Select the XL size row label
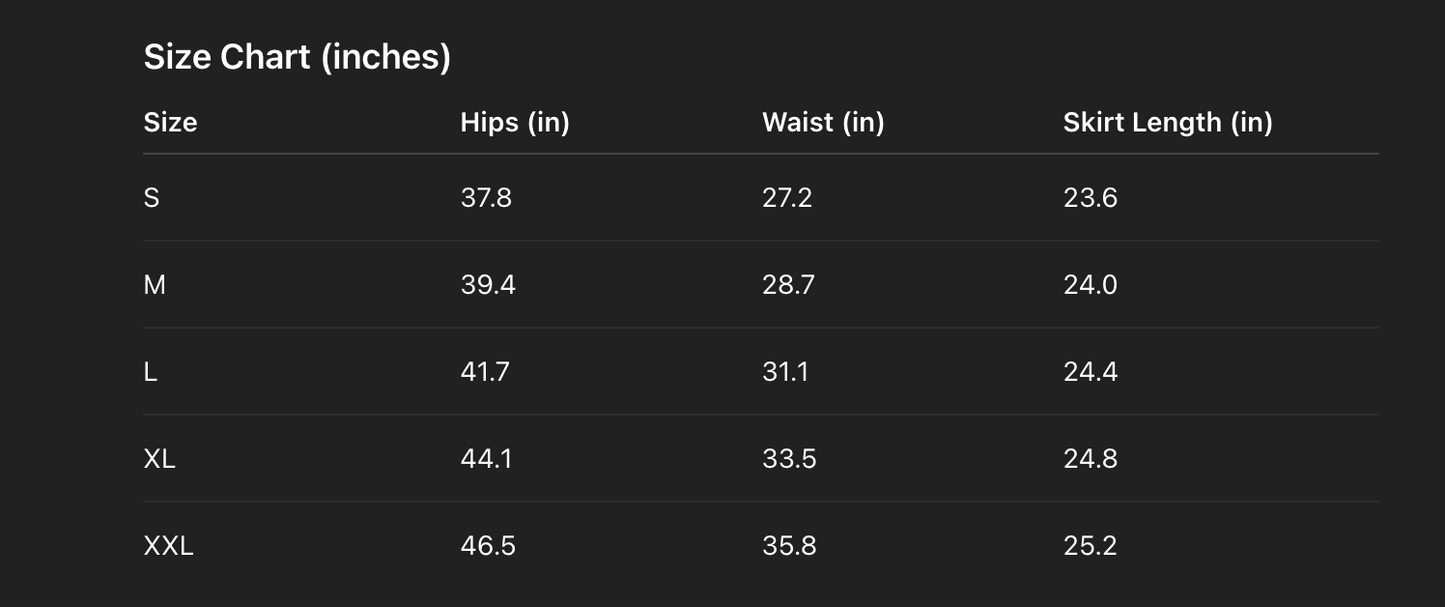1445x607 pixels. [159, 459]
